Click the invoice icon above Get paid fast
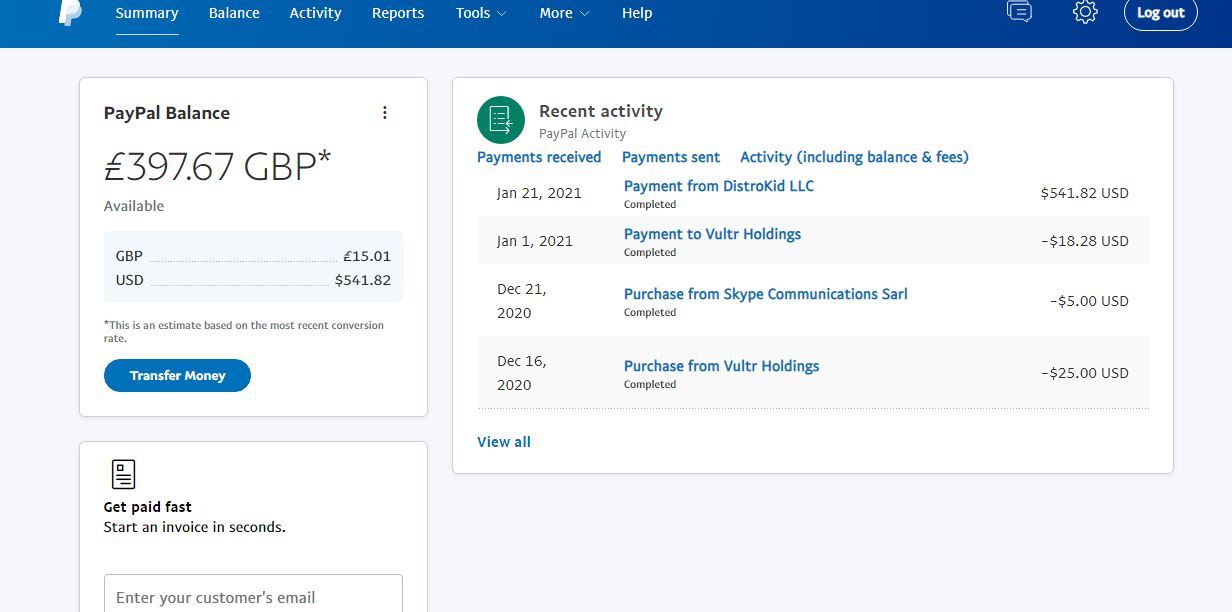This screenshot has width=1232, height=612. pyautogui.click(x=123, y=474)
